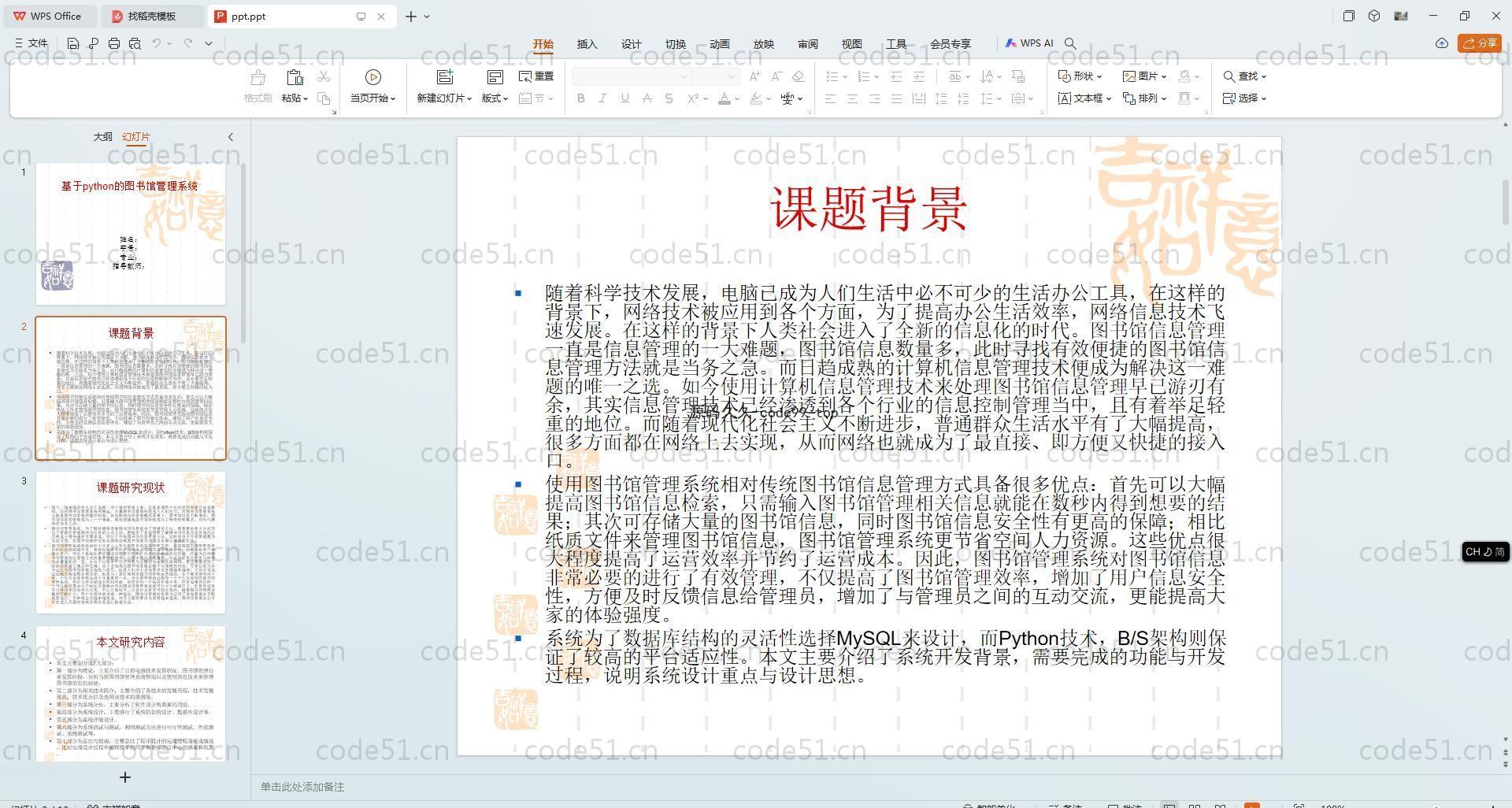Click the clear formatting eraser icon
Viewport: 1512px width, 808px height.
(798, 76)
